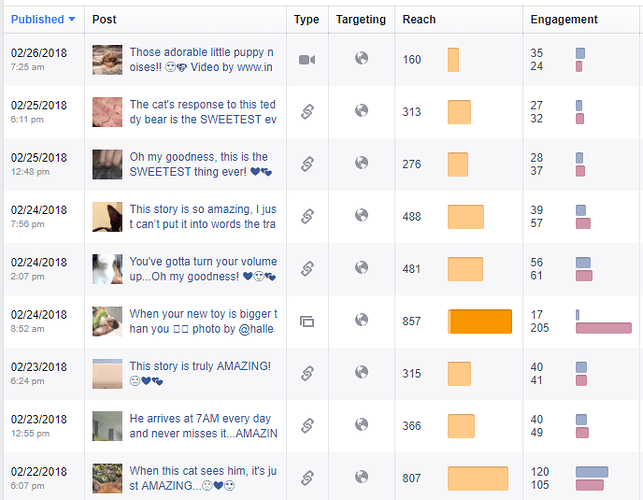The height and width of the screenshot is (500, 643).
Task: Click the dark orange reach bar for 857
Action: pyautogui.click(x=480, y=321)
